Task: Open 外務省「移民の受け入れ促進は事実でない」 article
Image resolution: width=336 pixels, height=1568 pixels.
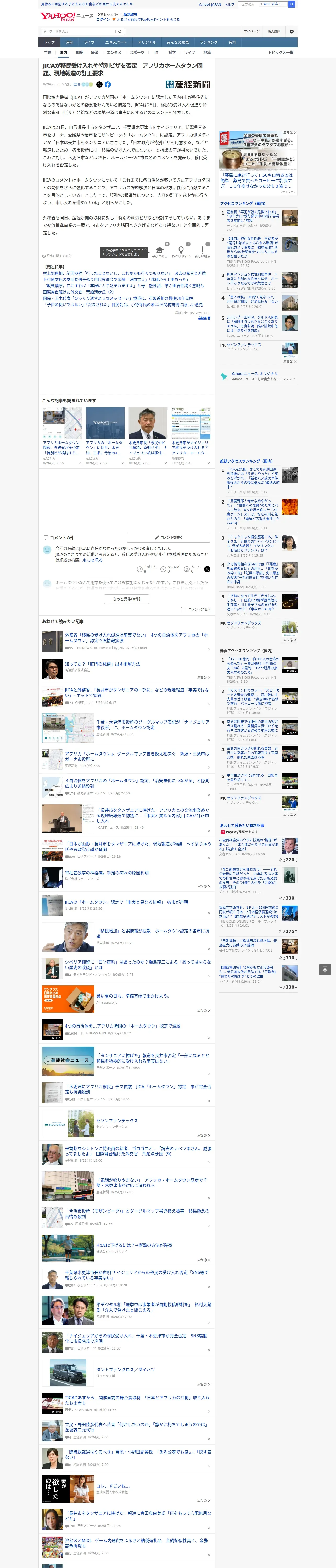Action: tap(136, 637)
